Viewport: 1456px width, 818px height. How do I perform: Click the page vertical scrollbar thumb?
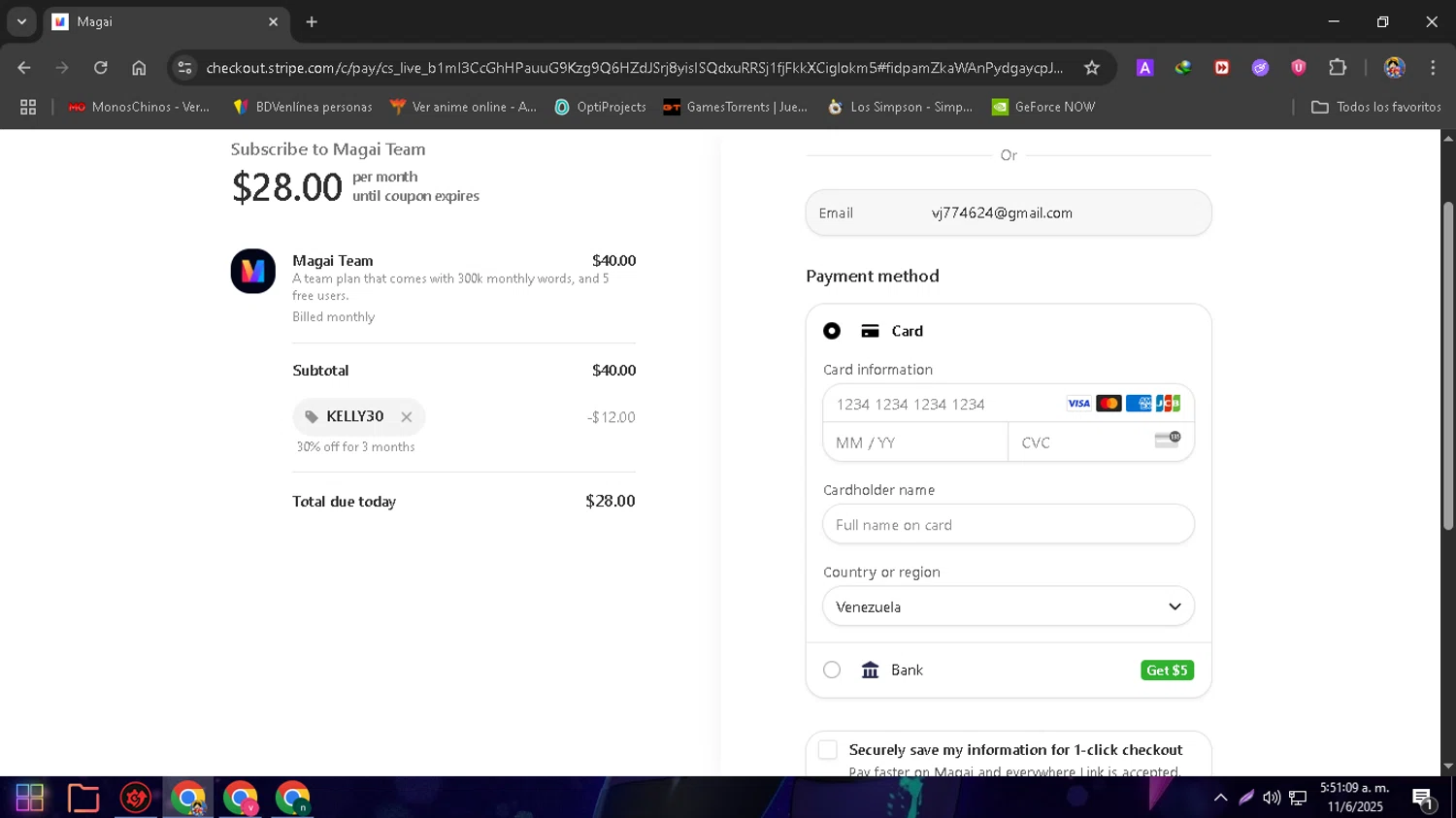tap(1447, 366)
